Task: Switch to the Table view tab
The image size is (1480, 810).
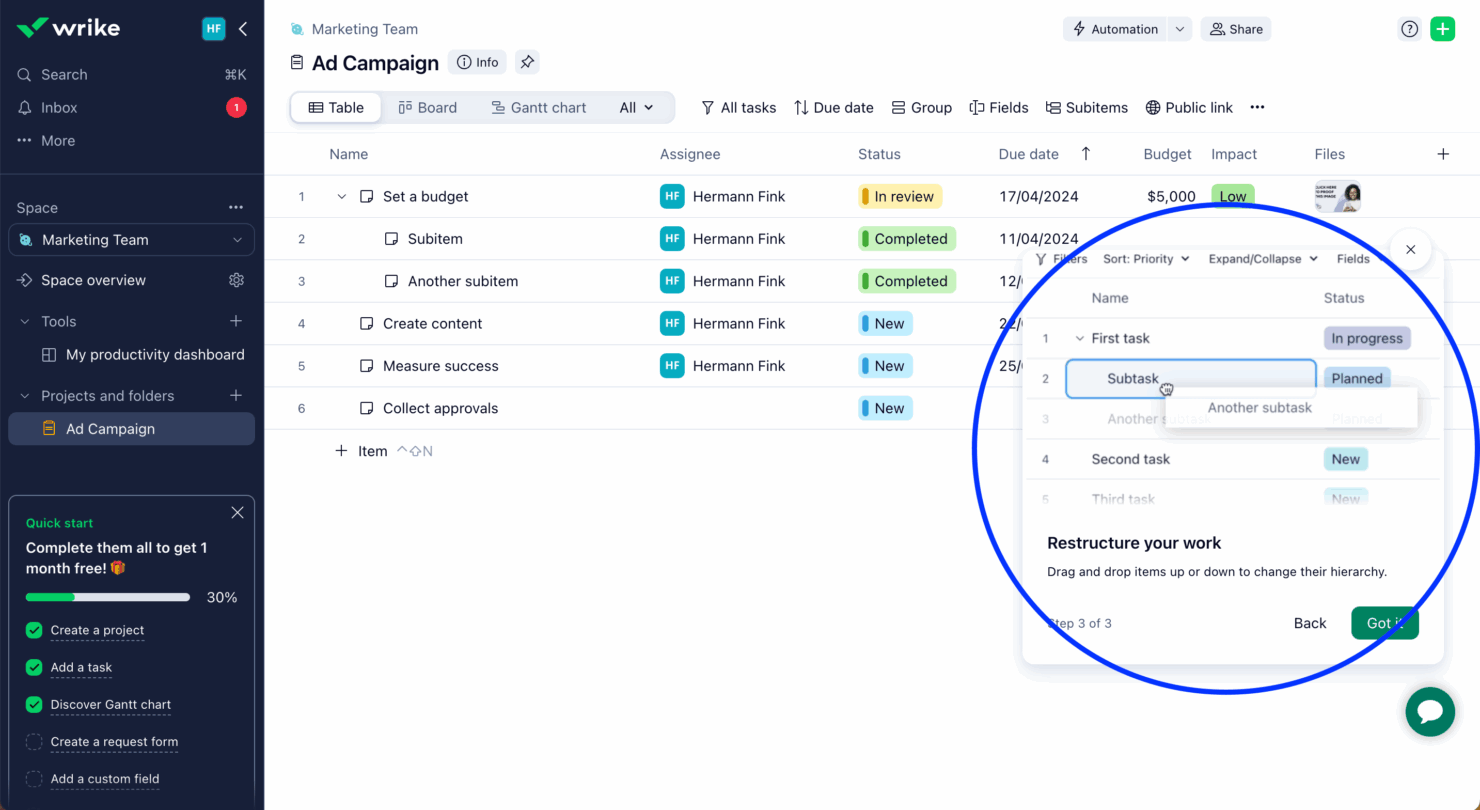Action: [336, 108]
